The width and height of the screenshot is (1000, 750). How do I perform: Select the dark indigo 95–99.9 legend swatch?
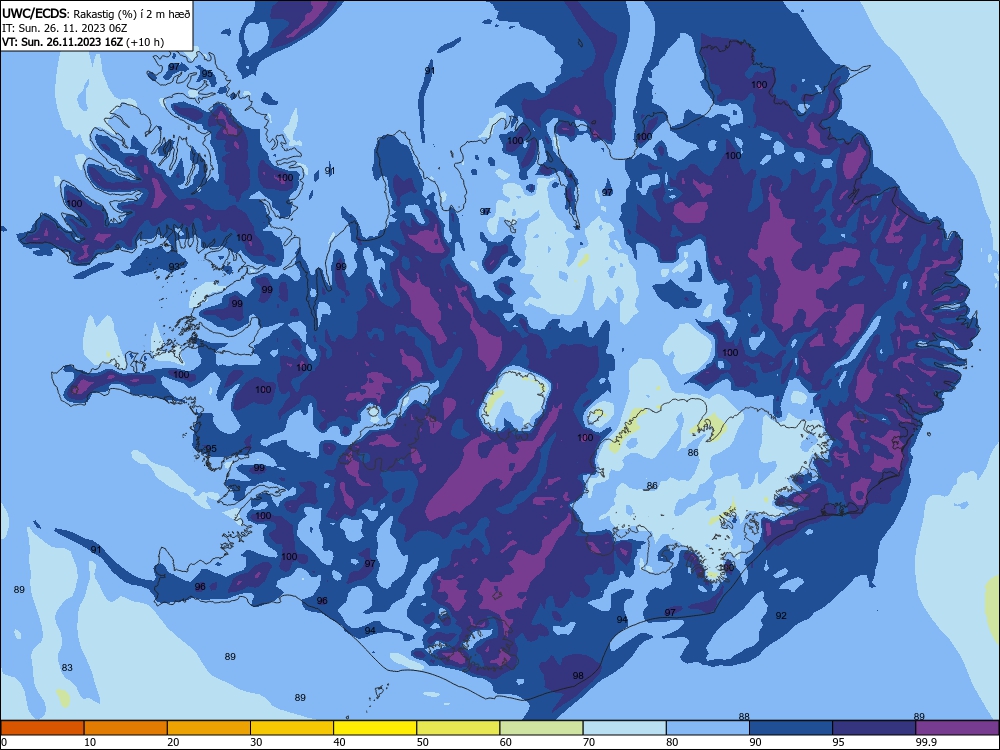[x=874, y=728]
